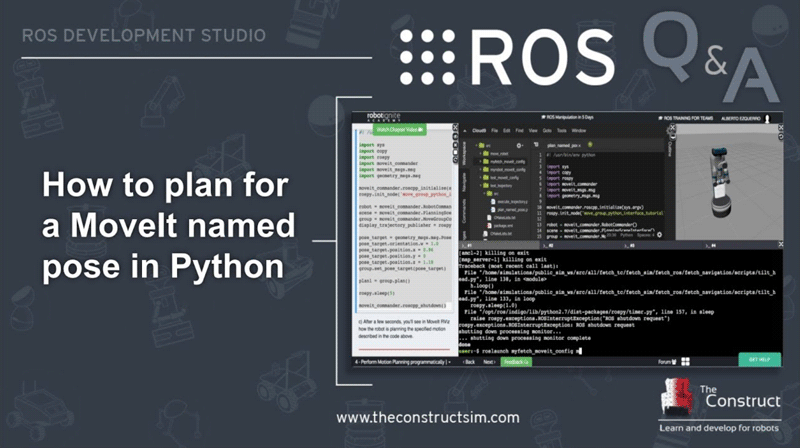The height and width of the screenshot is (448, 800).
Task: Click www.theconstructsim.com URL text
Action: pos(428,417)
